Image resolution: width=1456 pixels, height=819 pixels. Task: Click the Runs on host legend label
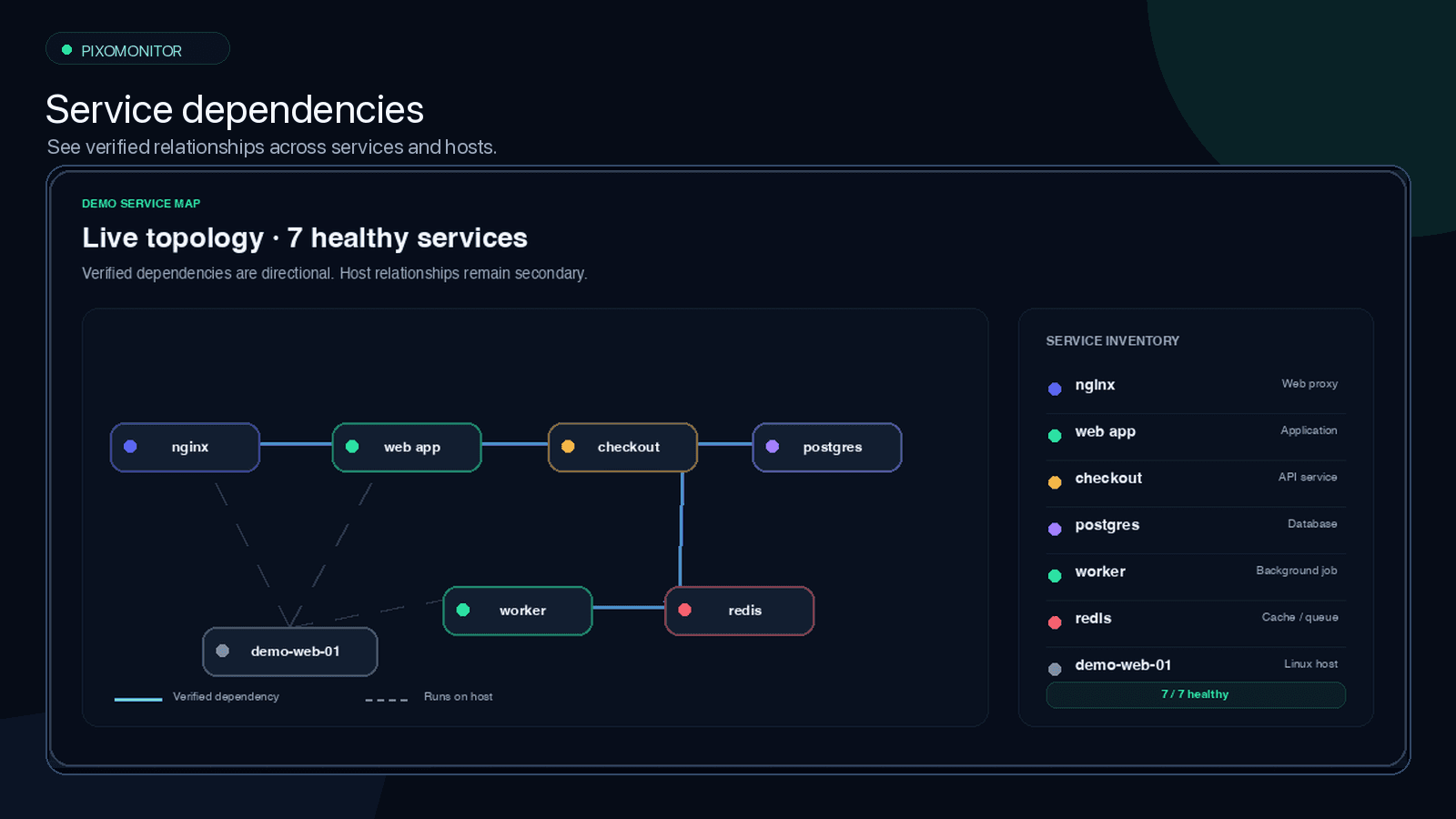(x=458, y=697)
